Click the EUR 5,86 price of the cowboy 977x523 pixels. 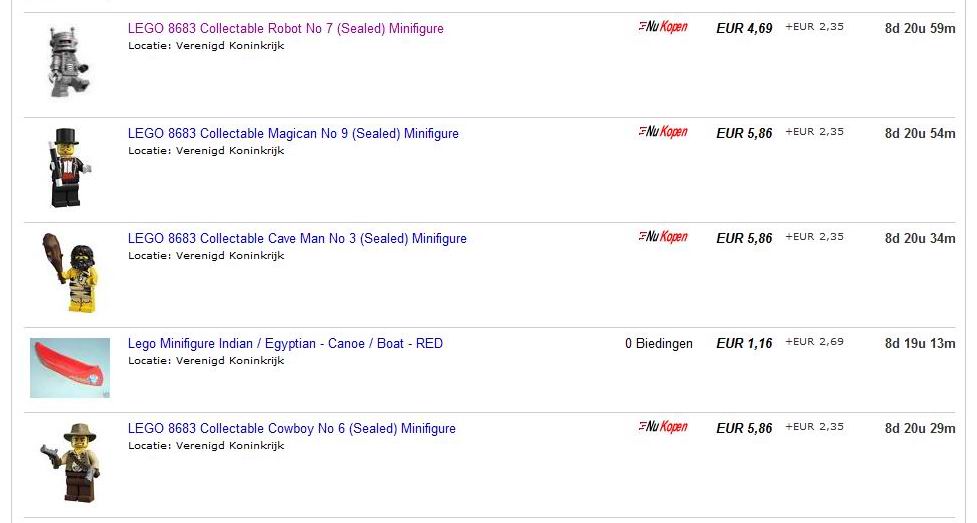click(744, 429)
